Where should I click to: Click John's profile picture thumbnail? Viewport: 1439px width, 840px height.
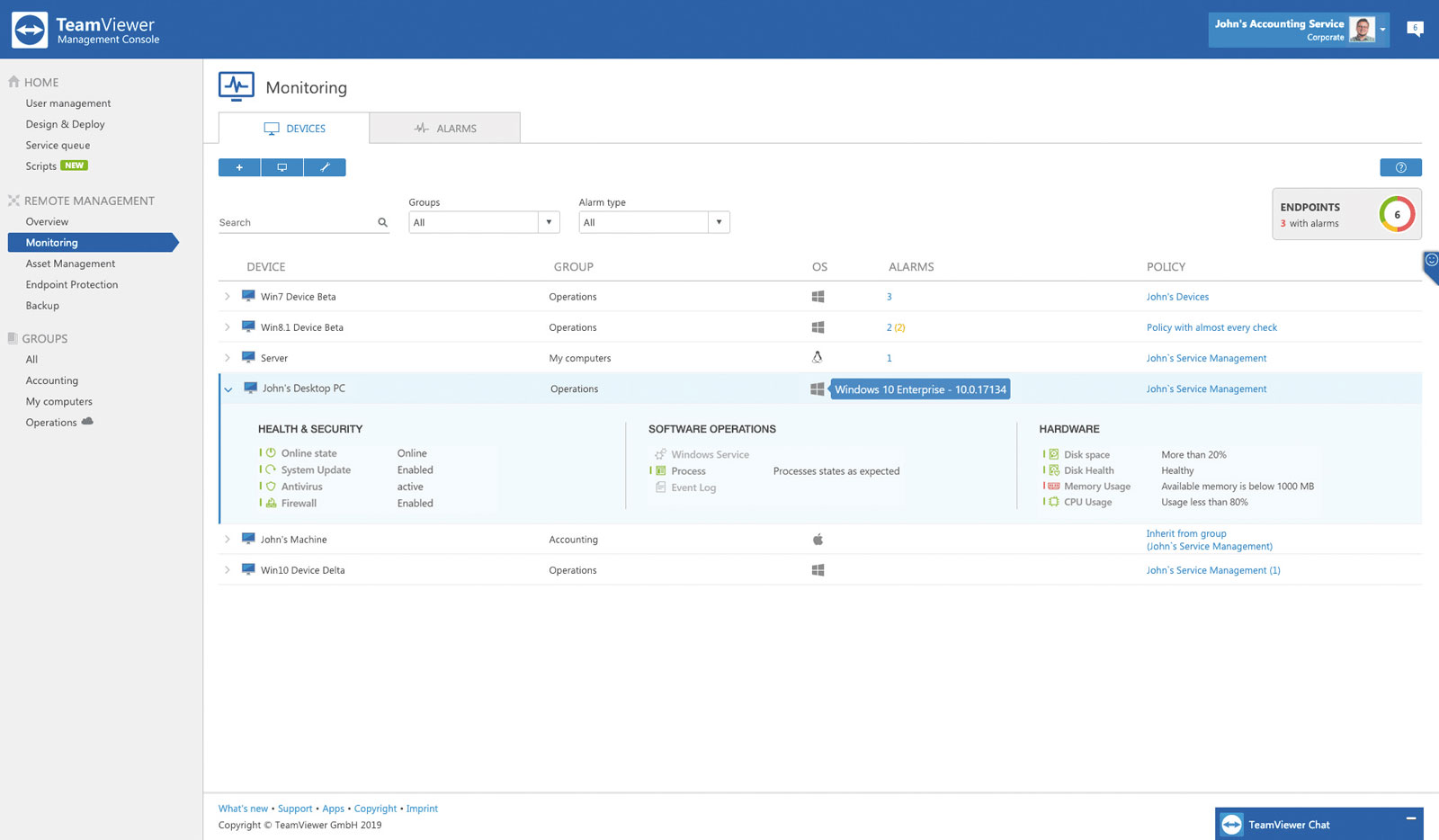1362,30
